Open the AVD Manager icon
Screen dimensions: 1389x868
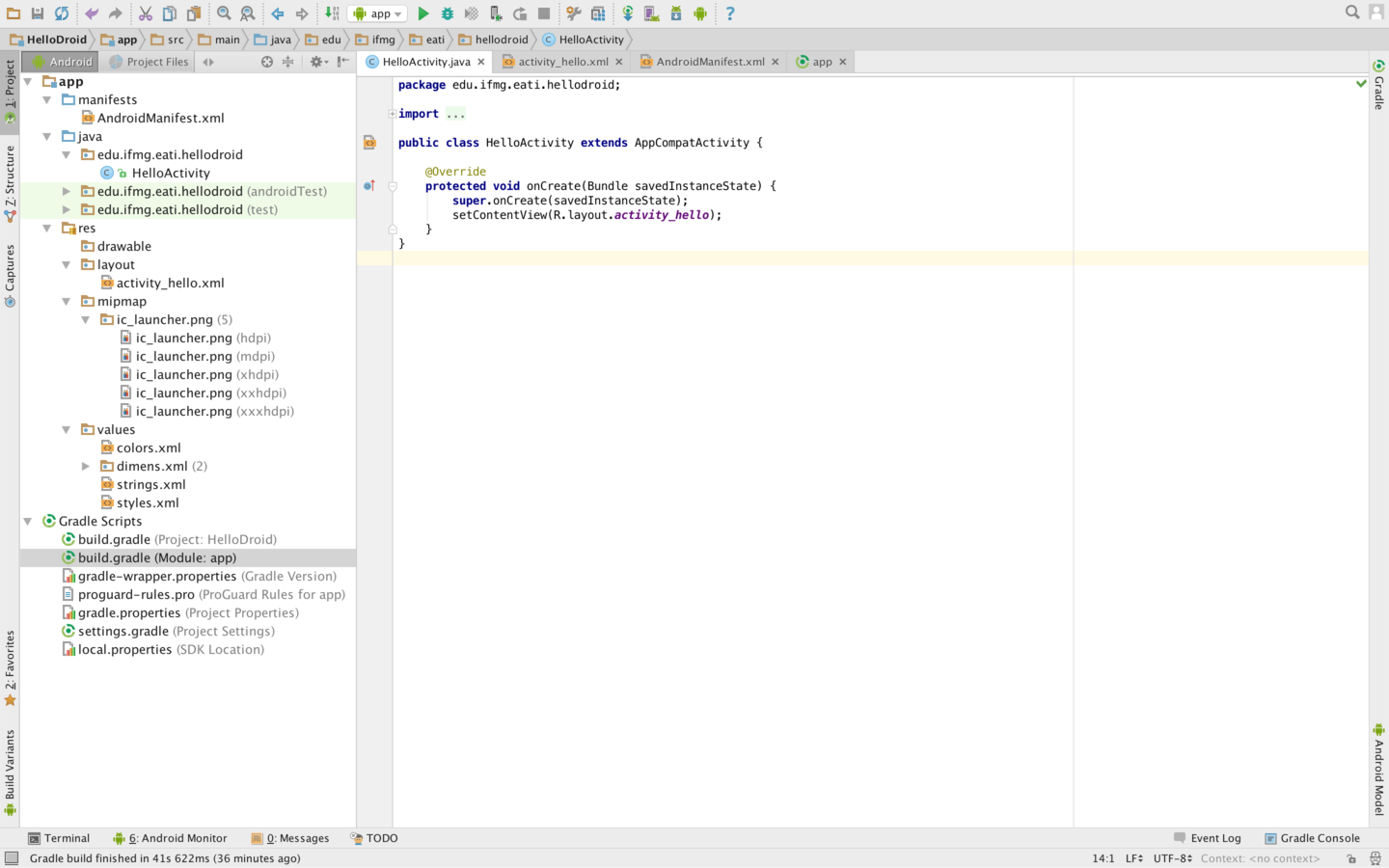click(x=652, y=14)
